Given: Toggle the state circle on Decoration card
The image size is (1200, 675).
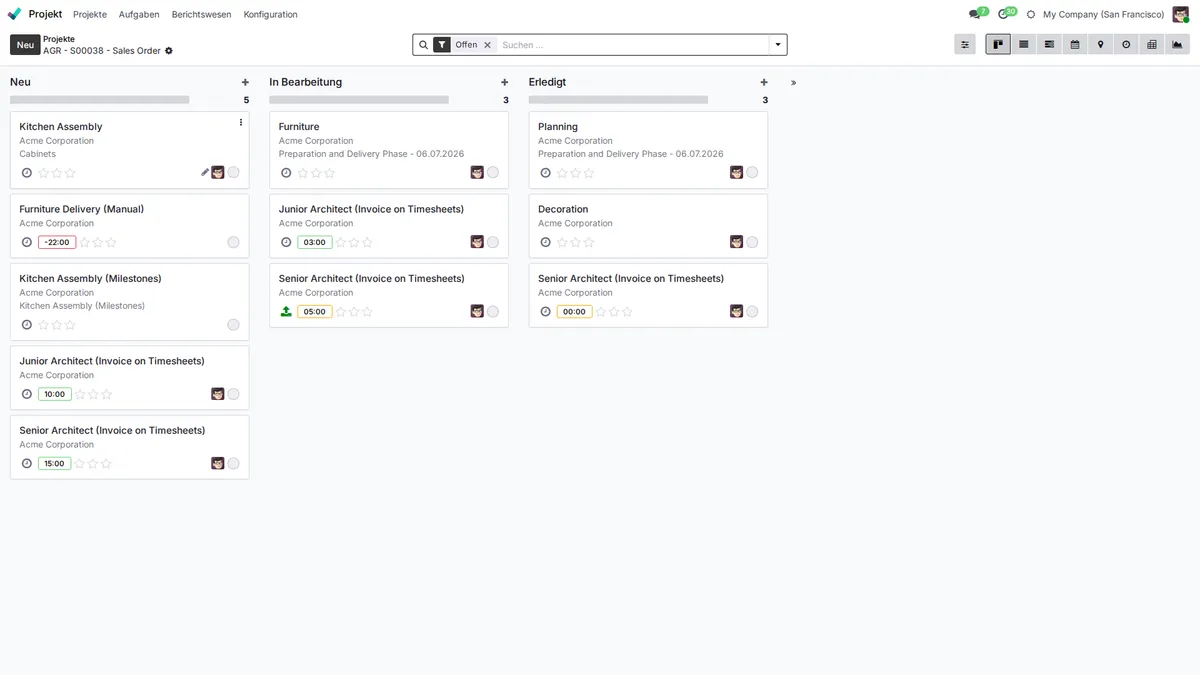Looking at the screenshot, I should (752, 242).
